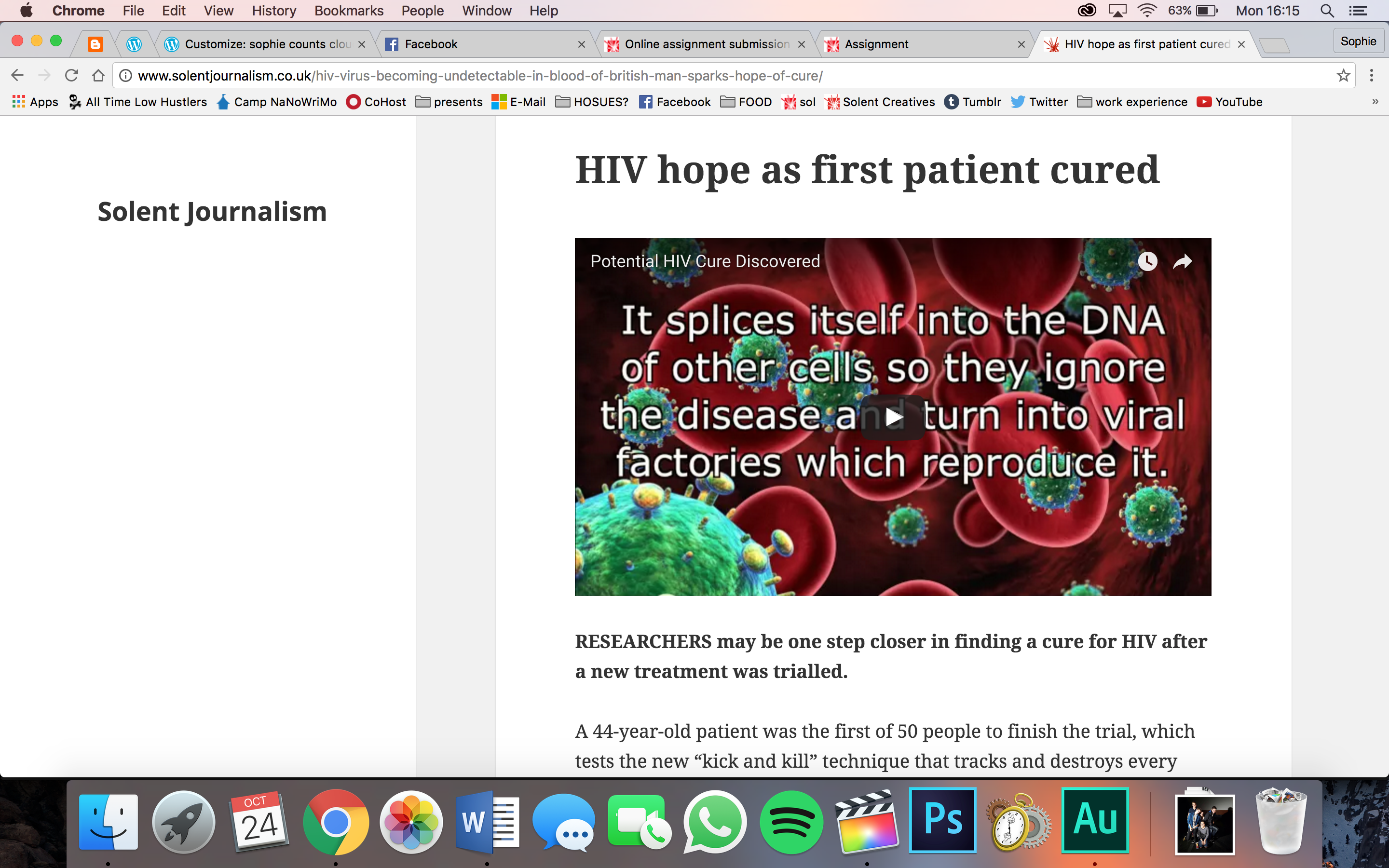Image resolution: width=1389 pixels, height=868 pixels.
Task: Expand hidden bookmarks with the chevron
Action: 1374,102
